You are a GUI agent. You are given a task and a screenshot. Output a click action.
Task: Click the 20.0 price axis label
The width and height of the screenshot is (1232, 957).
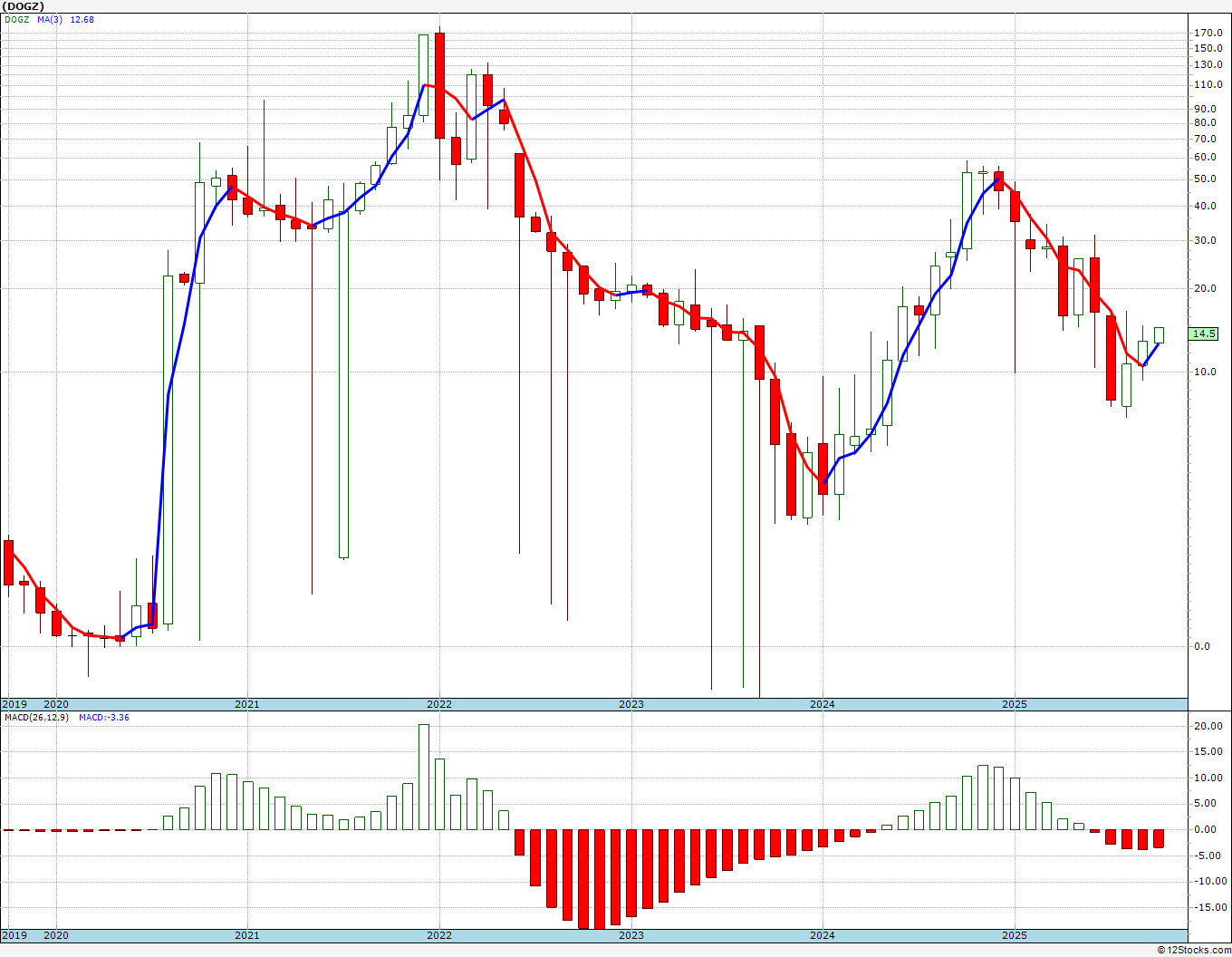1206,288
